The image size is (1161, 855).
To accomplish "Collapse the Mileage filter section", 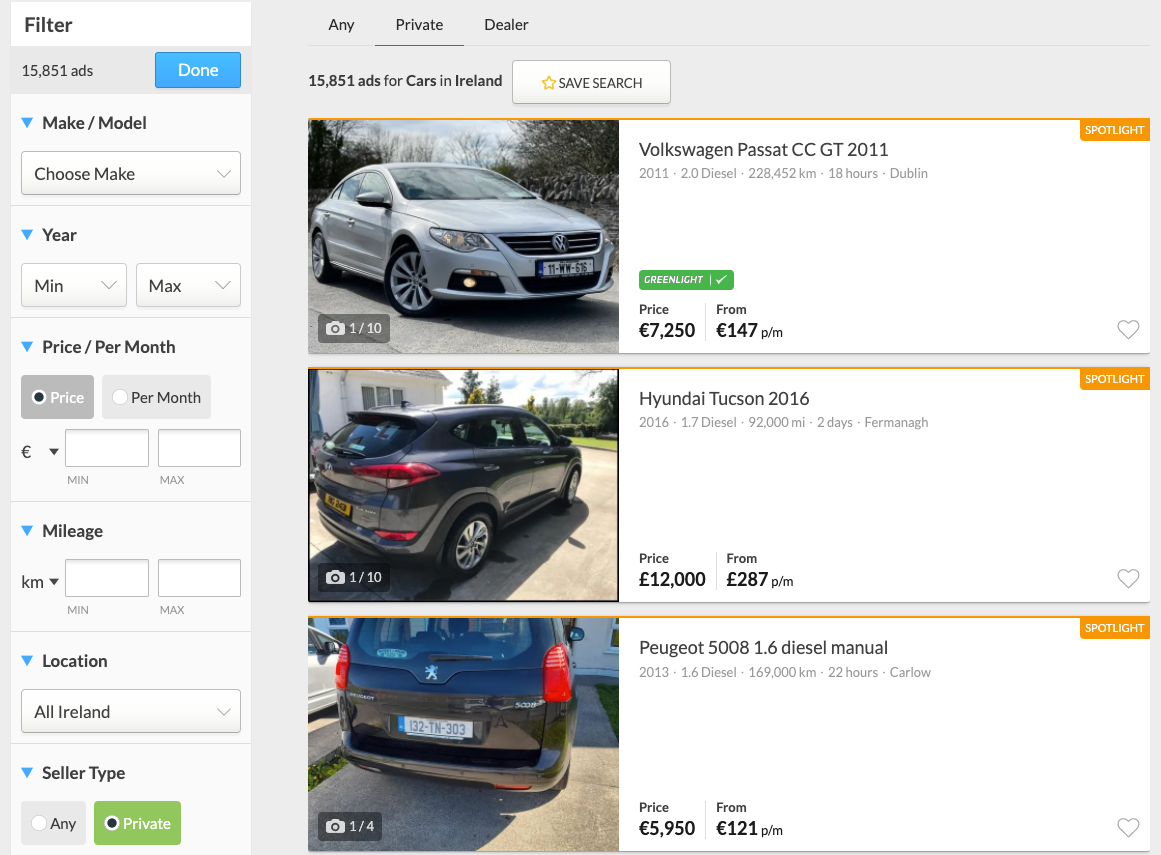I will point(27,531).
